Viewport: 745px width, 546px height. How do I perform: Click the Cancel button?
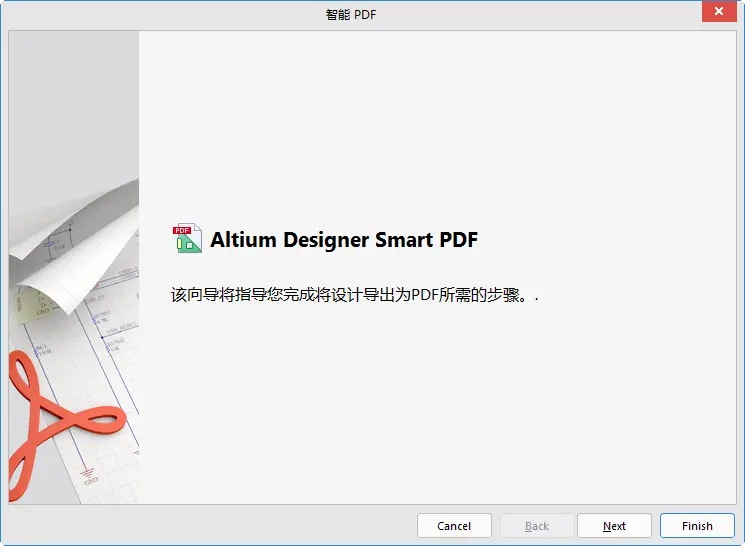click(x=454, y=526)
